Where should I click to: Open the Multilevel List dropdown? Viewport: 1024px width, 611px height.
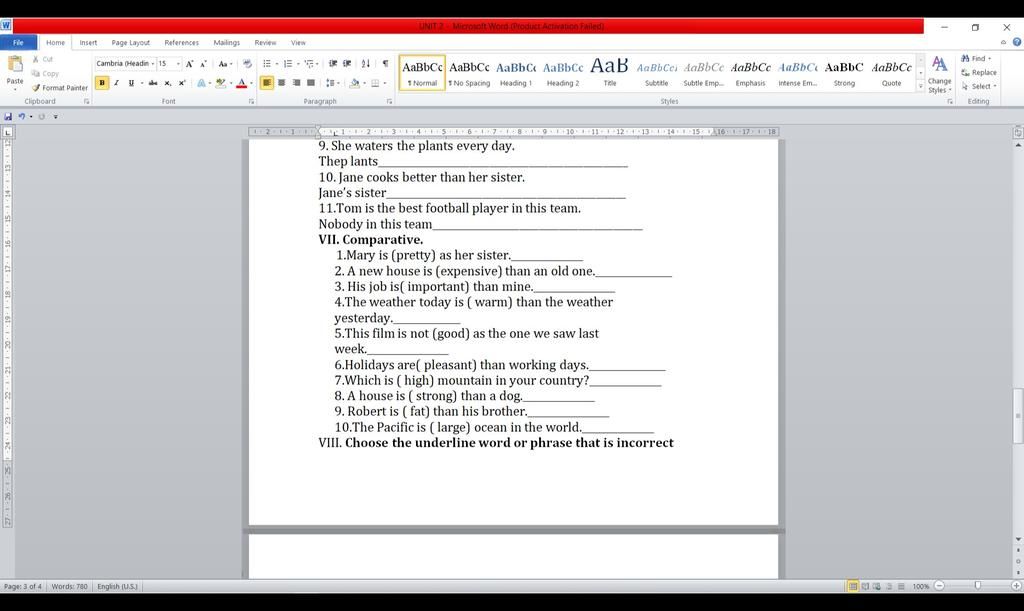coord(319,64)
